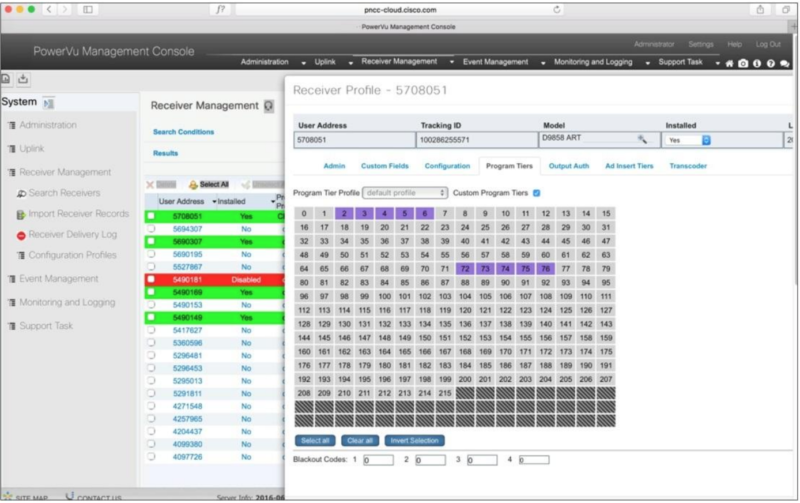Switch to the Configuration tab
The width and height of the screenshot is (800, 503).
tap(447, 166)
